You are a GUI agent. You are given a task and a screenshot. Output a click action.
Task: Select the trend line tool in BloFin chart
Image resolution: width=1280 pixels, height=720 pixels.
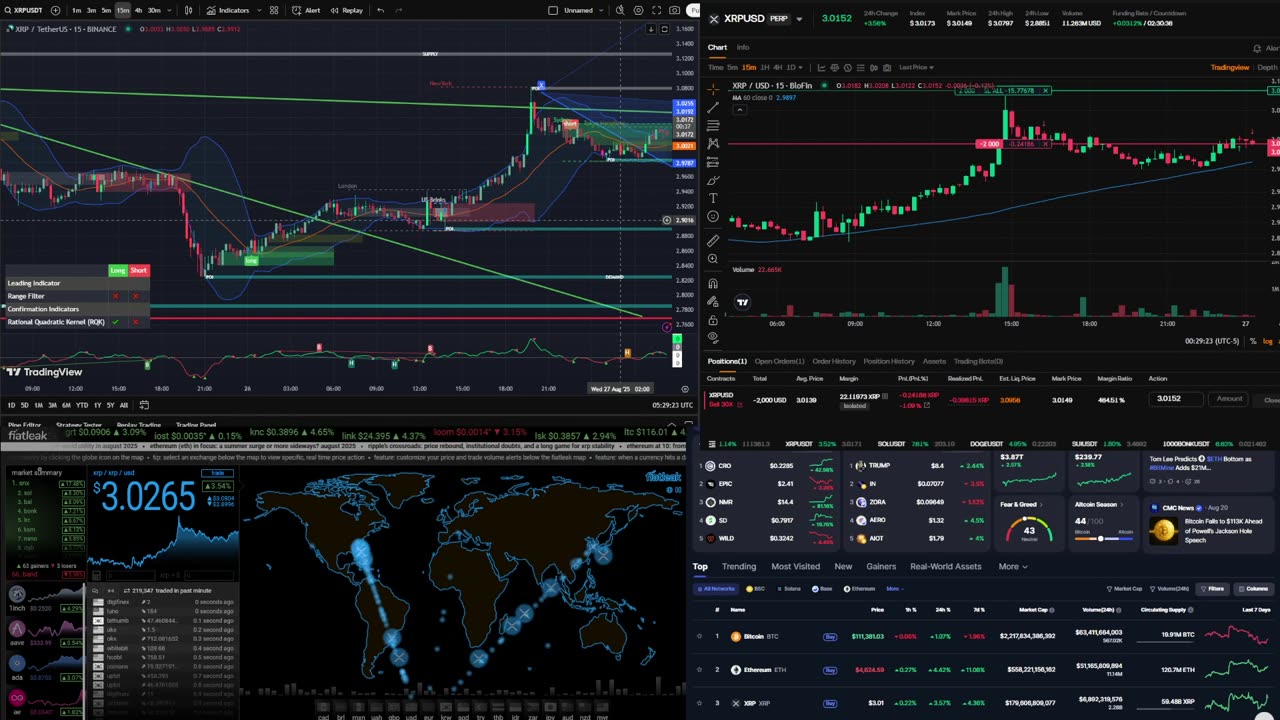712,107
